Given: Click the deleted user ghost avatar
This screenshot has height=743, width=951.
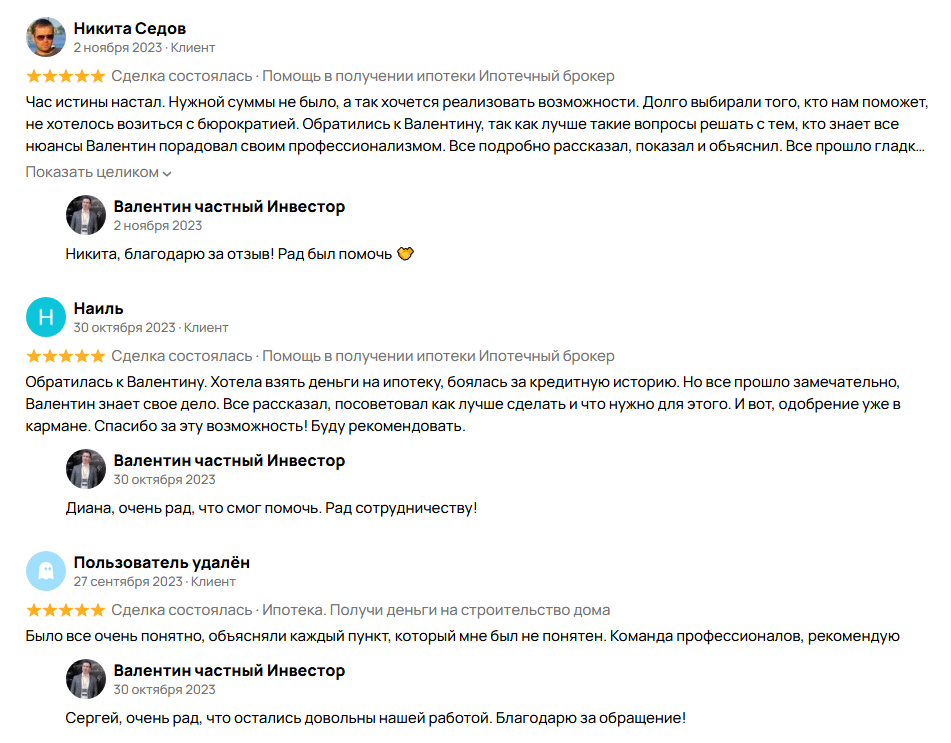Looking at the screenshot, I should tap(45, 572).
